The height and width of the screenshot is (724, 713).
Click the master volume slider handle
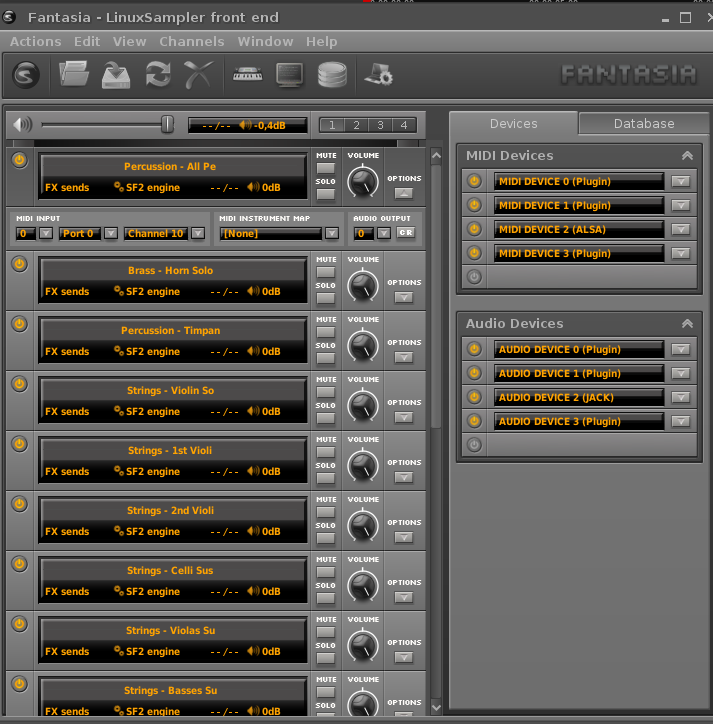pos(167,125)
